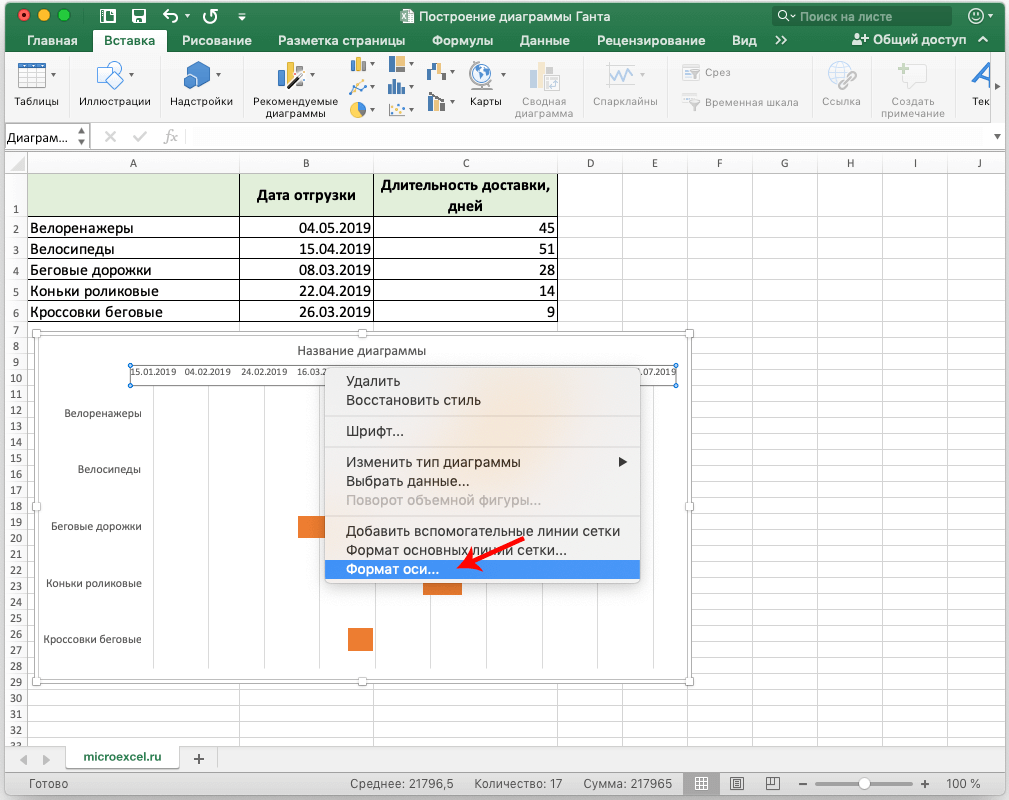Screen dimensions: 1009x800
Task: Open Изменить тип диаграммы submenu
Action: pos(483,462)
